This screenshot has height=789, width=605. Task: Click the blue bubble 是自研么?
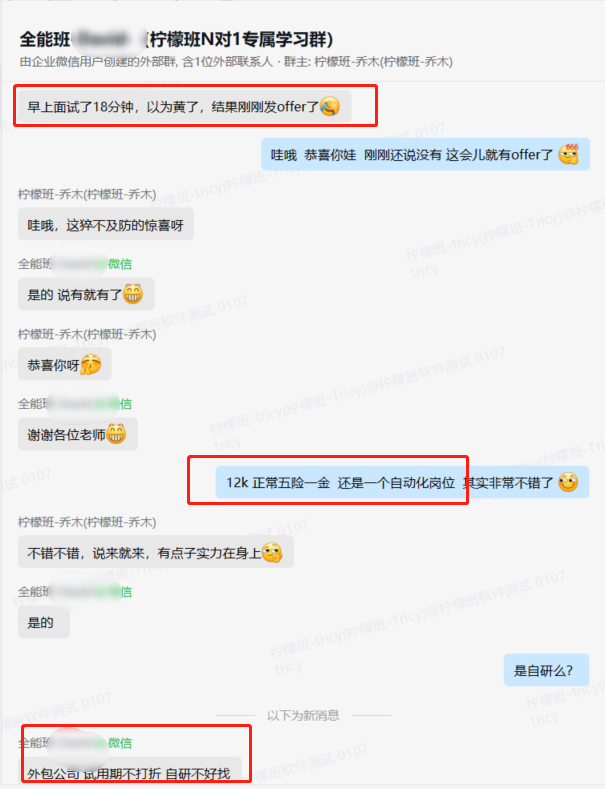point(546,670)
